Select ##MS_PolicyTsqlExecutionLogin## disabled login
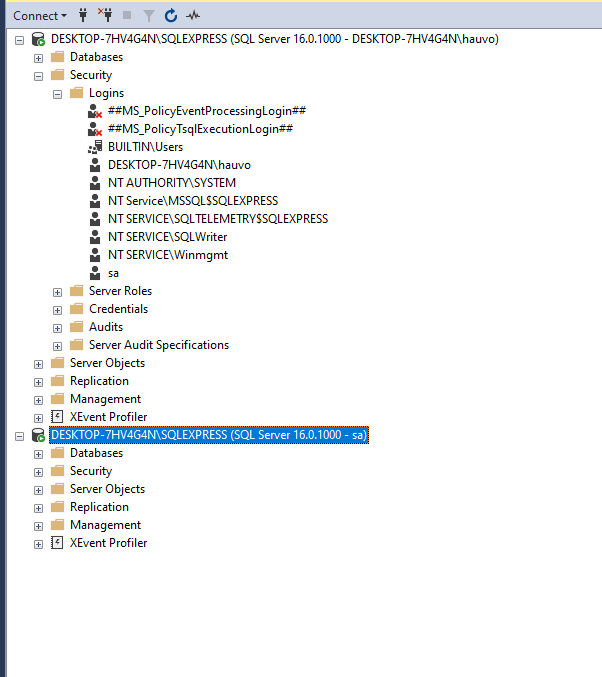This screenshot has height=677, width=602. pyautogui.click(x=200, y=129)
